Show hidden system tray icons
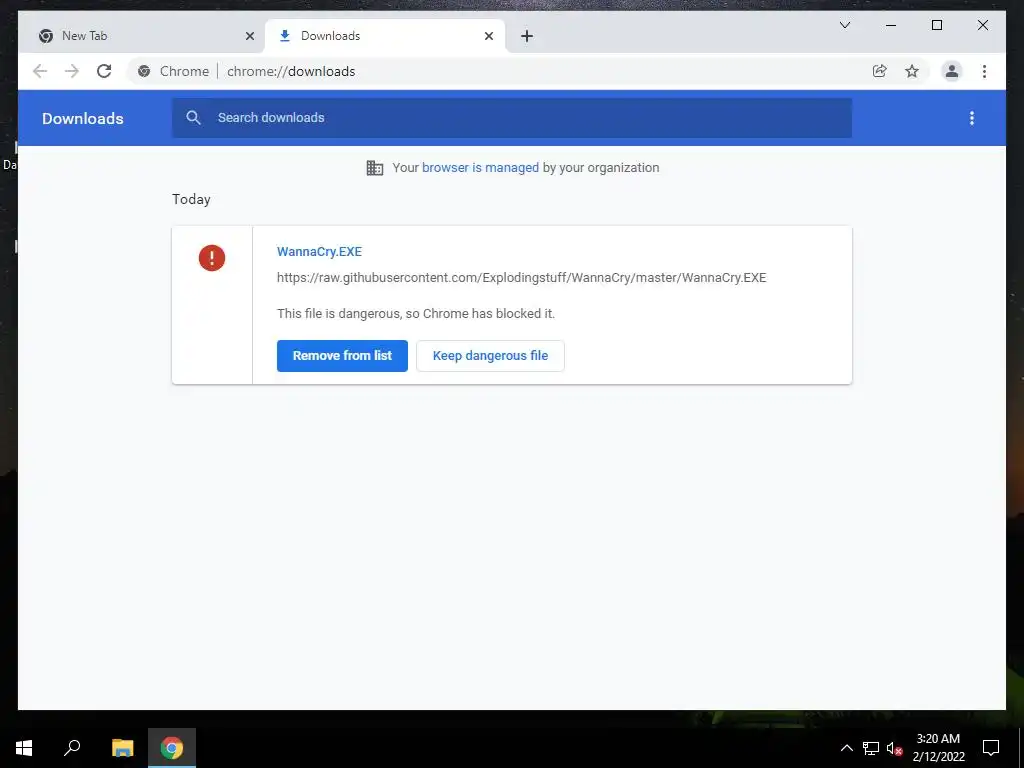Screen dimensions: 1024x768 tap(846, 748)
